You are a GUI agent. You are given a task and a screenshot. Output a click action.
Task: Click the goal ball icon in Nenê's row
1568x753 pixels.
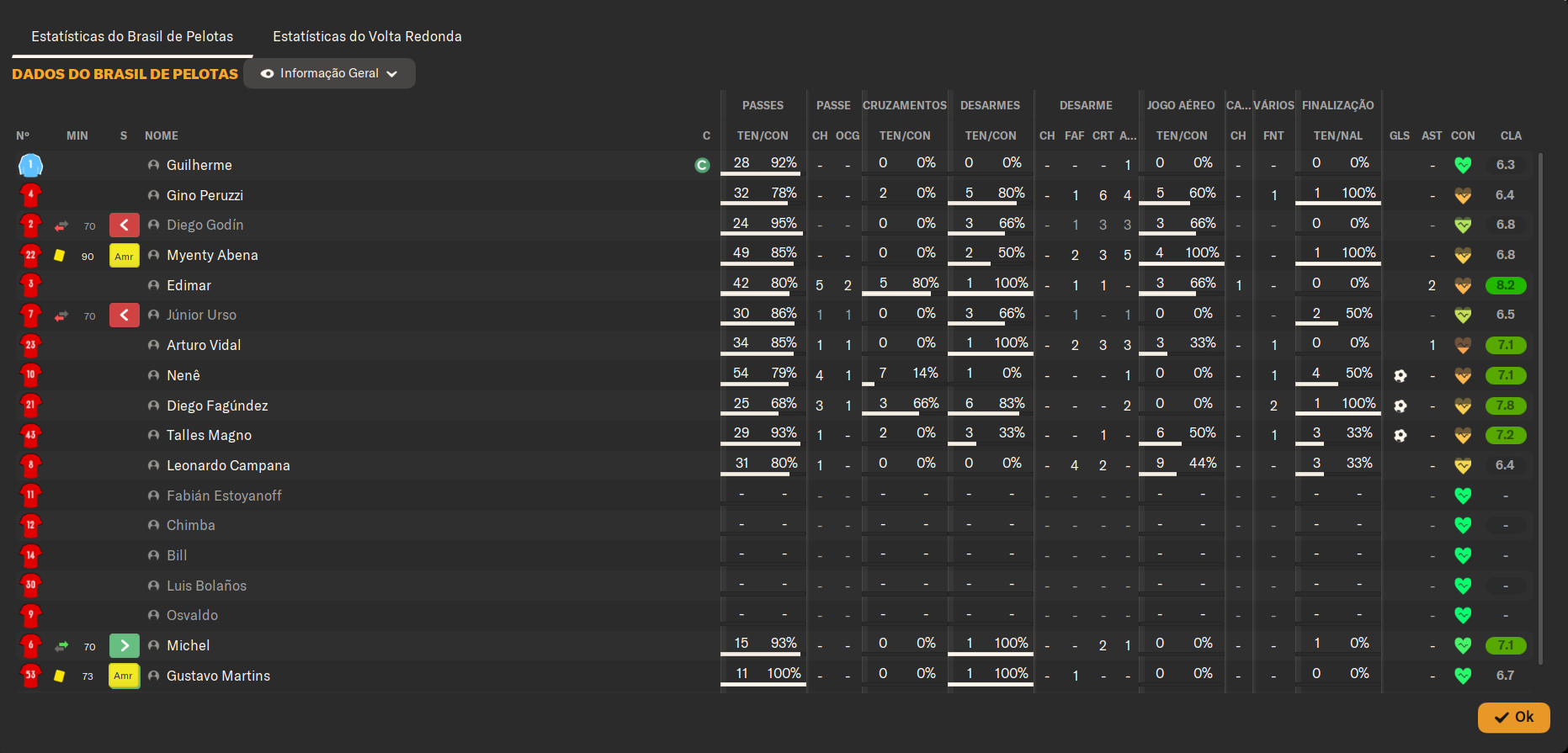coord(1400,376)
